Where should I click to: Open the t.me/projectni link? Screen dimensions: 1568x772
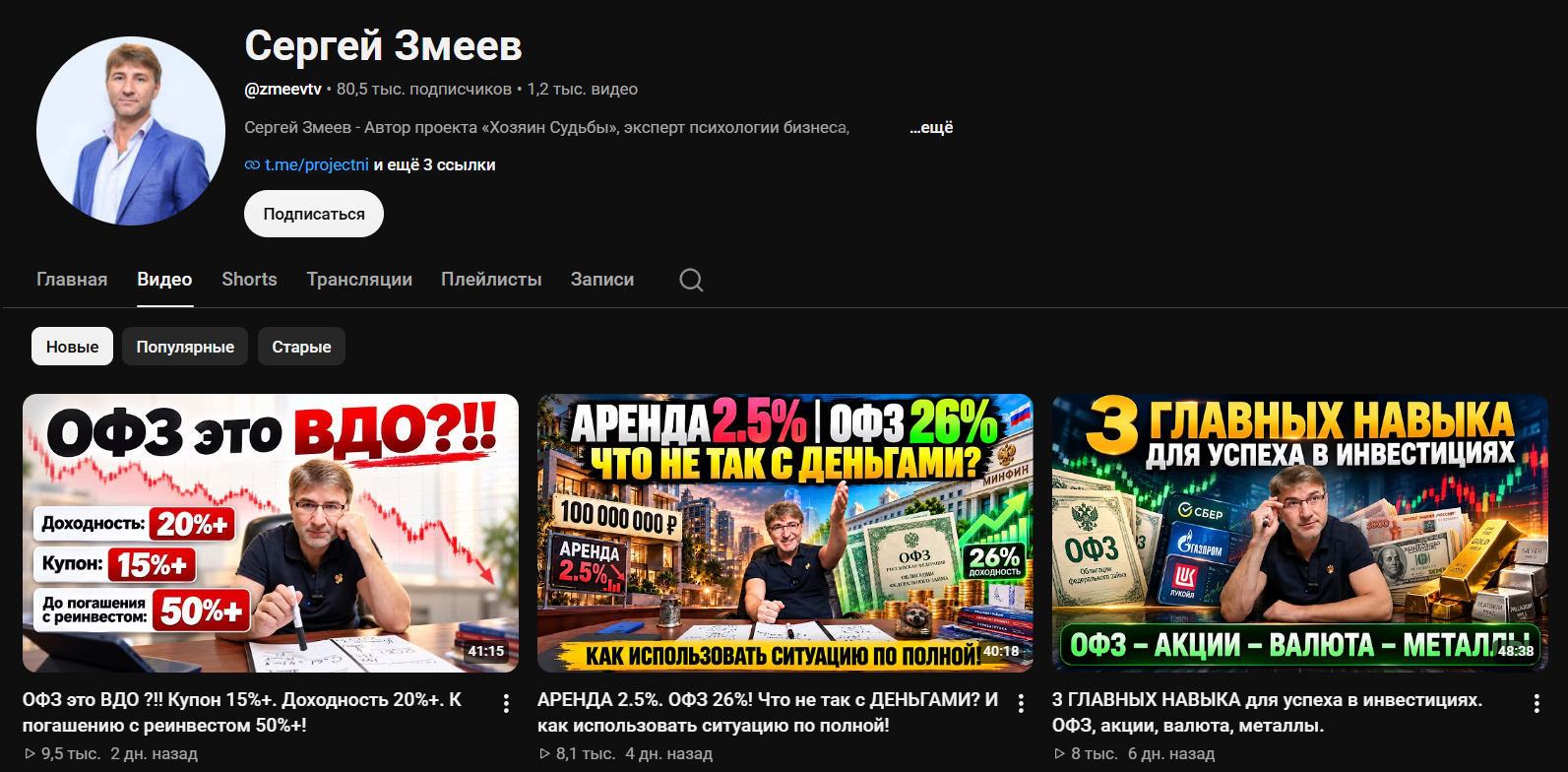[x=317, y=164]
